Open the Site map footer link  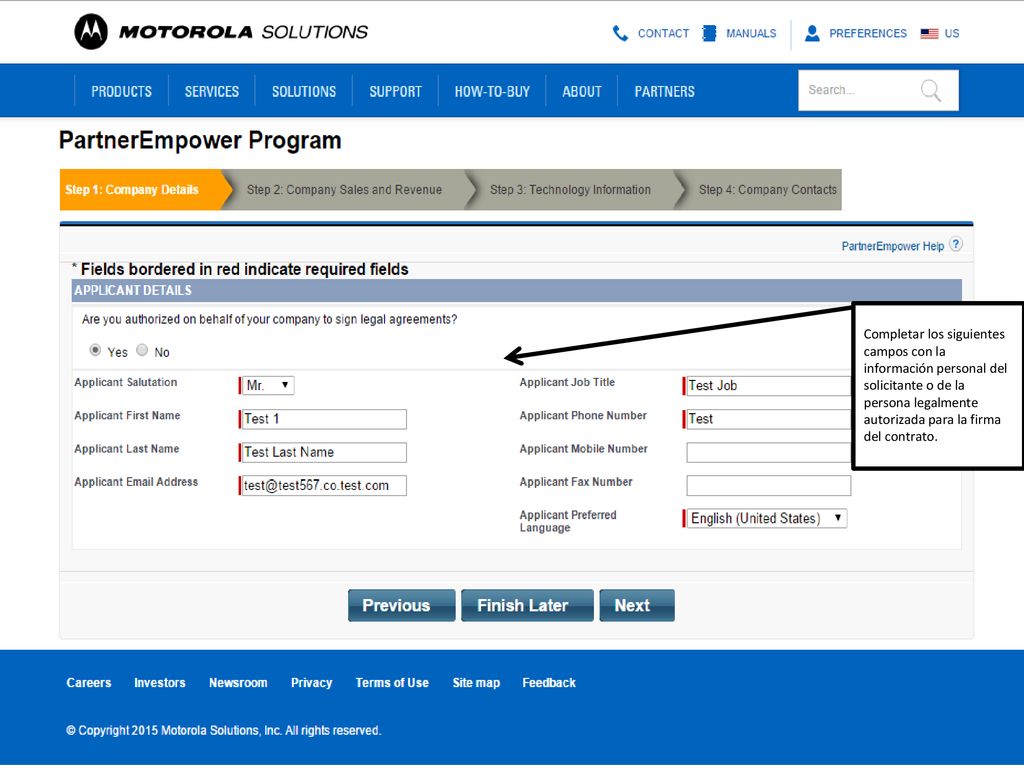476,682
